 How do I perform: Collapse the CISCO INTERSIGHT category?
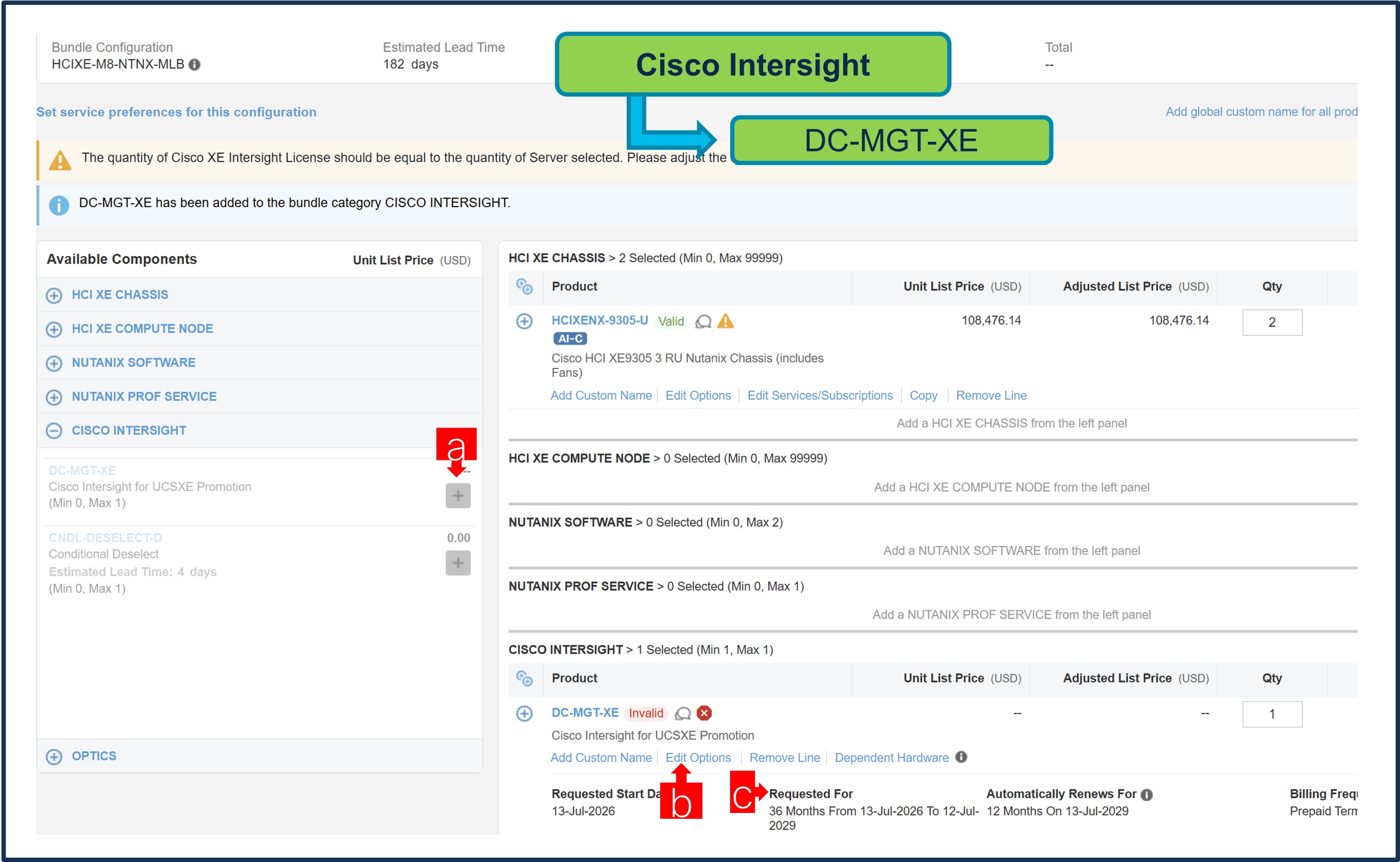coord(54,430)
